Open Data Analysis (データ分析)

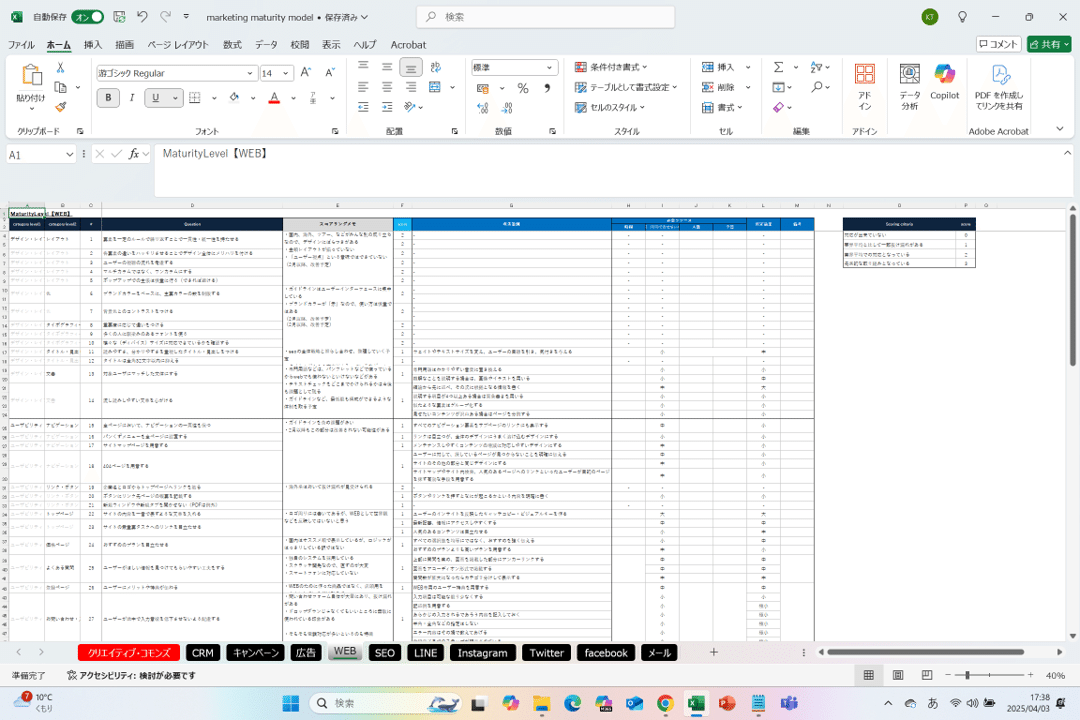coord(909,86)
